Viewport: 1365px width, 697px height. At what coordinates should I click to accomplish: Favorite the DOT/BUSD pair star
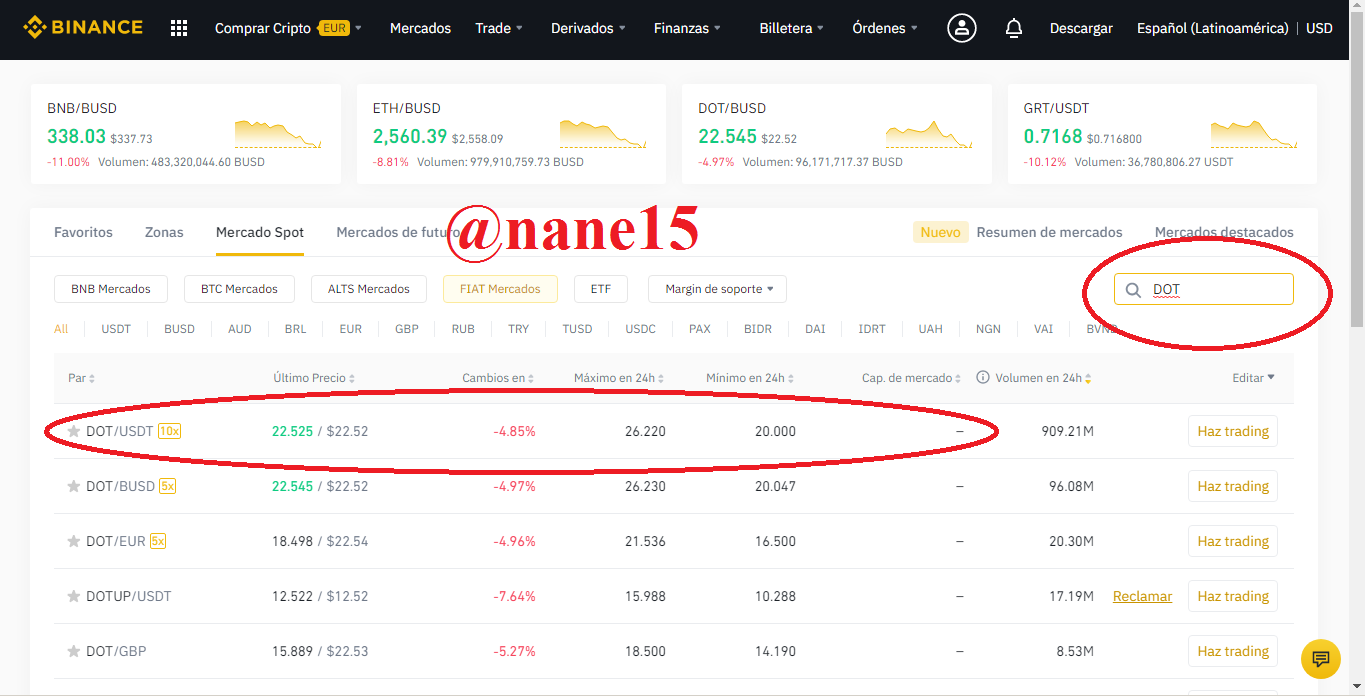[73, 486]
